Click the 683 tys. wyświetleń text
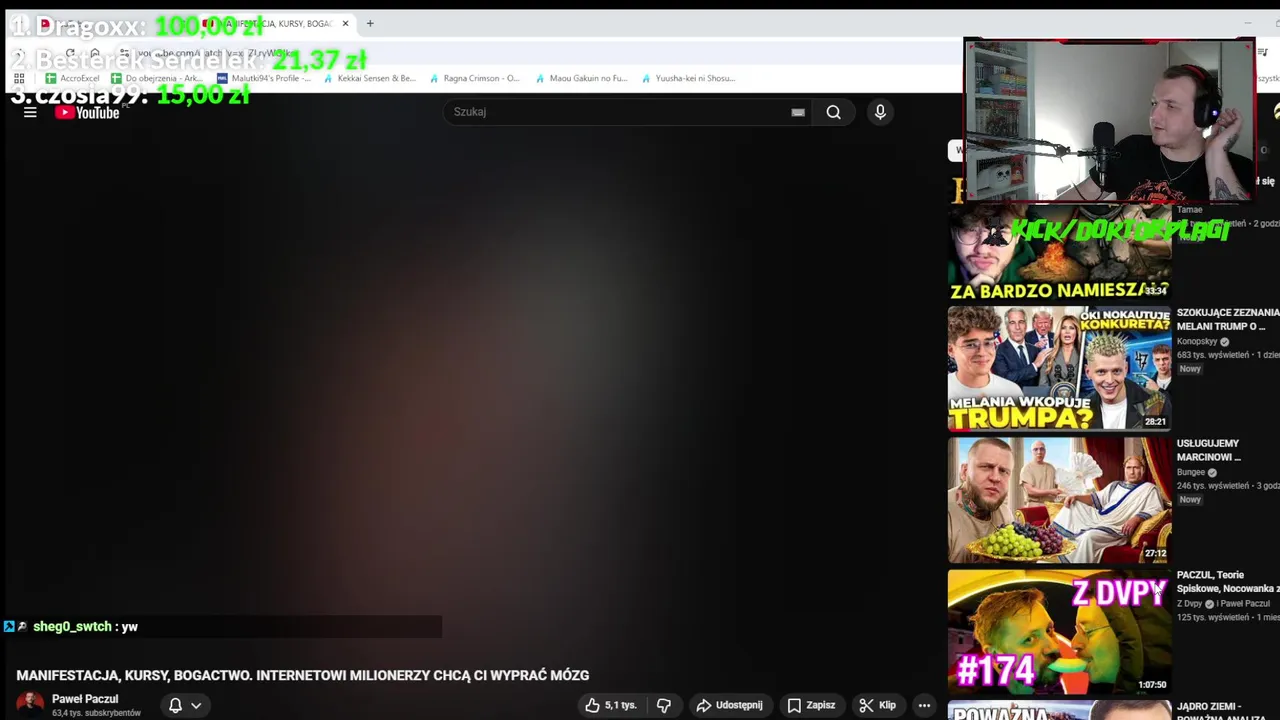This screenshot has width=1280, height=720. [x=1213, y=355]
